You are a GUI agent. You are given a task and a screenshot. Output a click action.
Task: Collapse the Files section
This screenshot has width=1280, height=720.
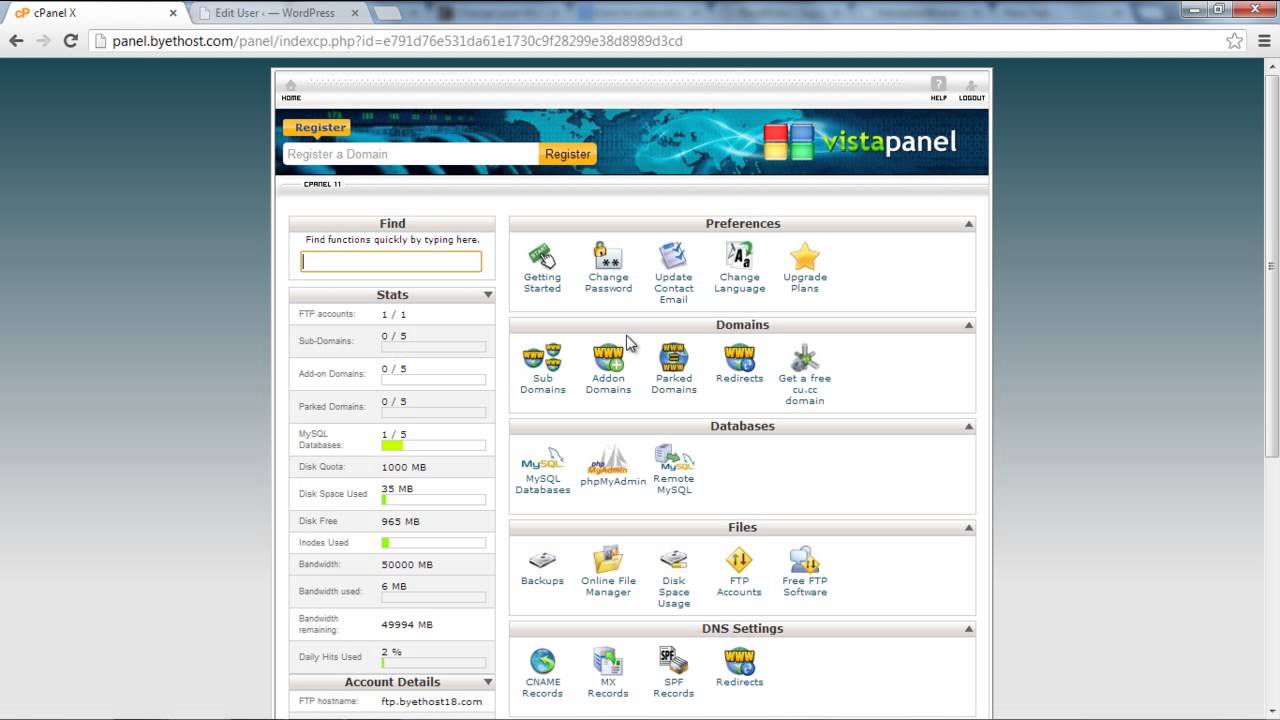pyautogui.click(x=968, y=527)
